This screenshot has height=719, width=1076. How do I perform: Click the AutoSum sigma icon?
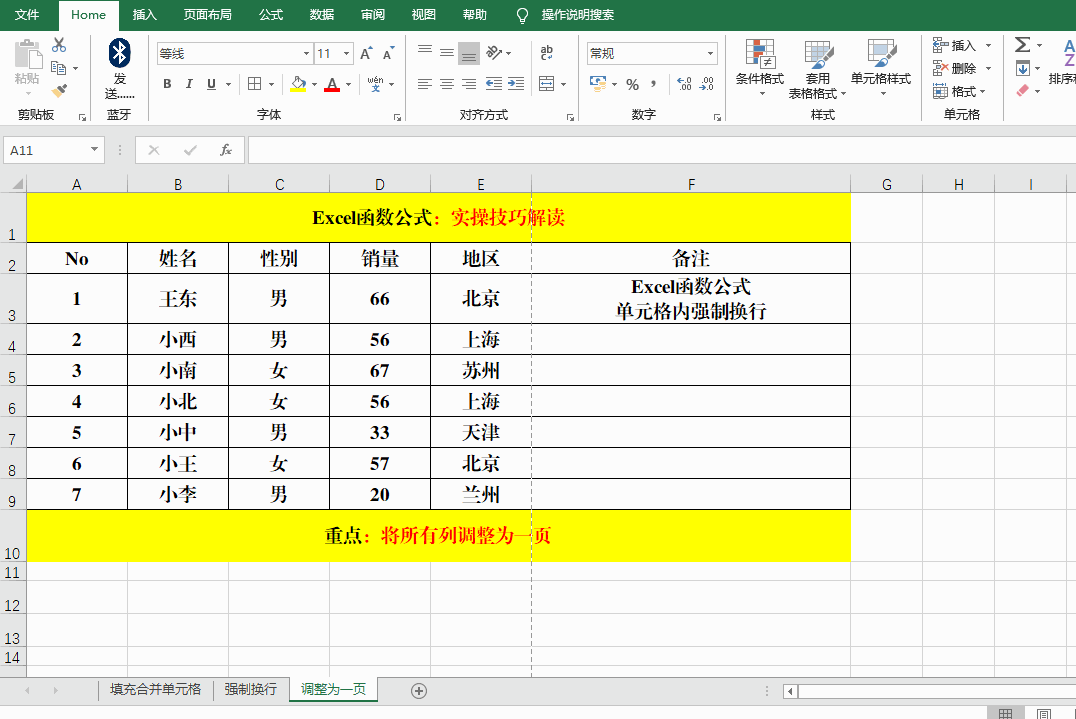[1022, 45]
